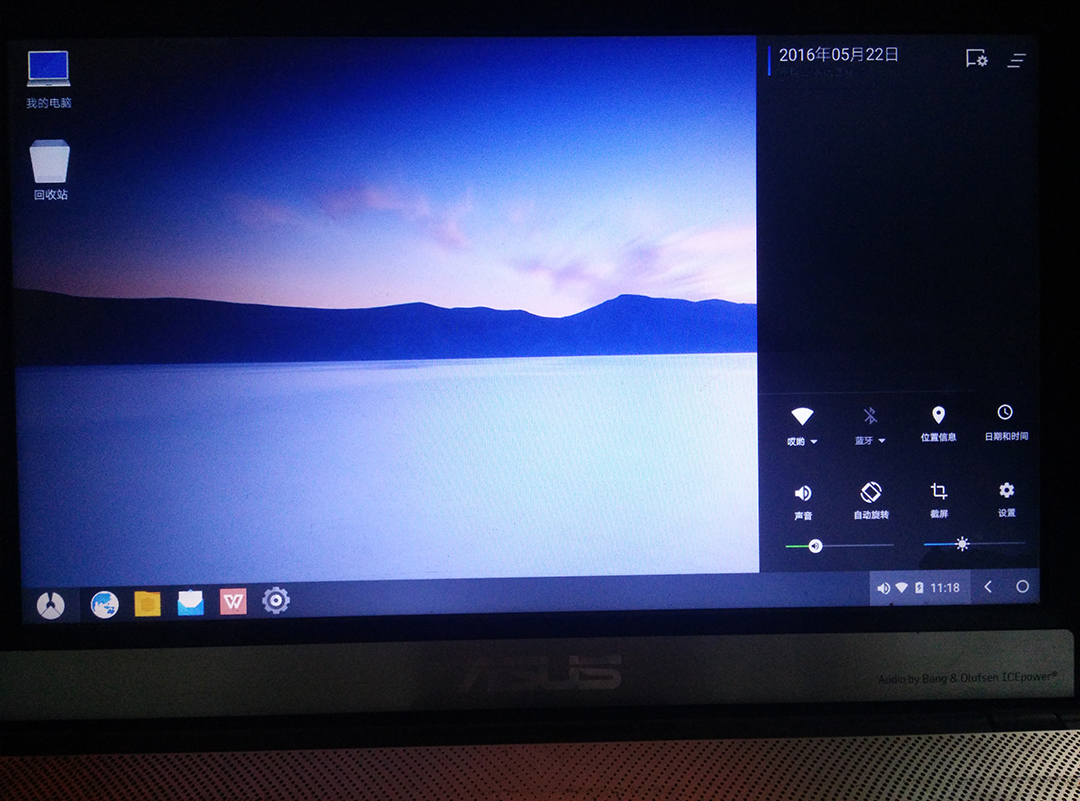Adjust the brightness slider sun knob
The height and width of the screenshot is (801, 1080).
pos(962,544)
